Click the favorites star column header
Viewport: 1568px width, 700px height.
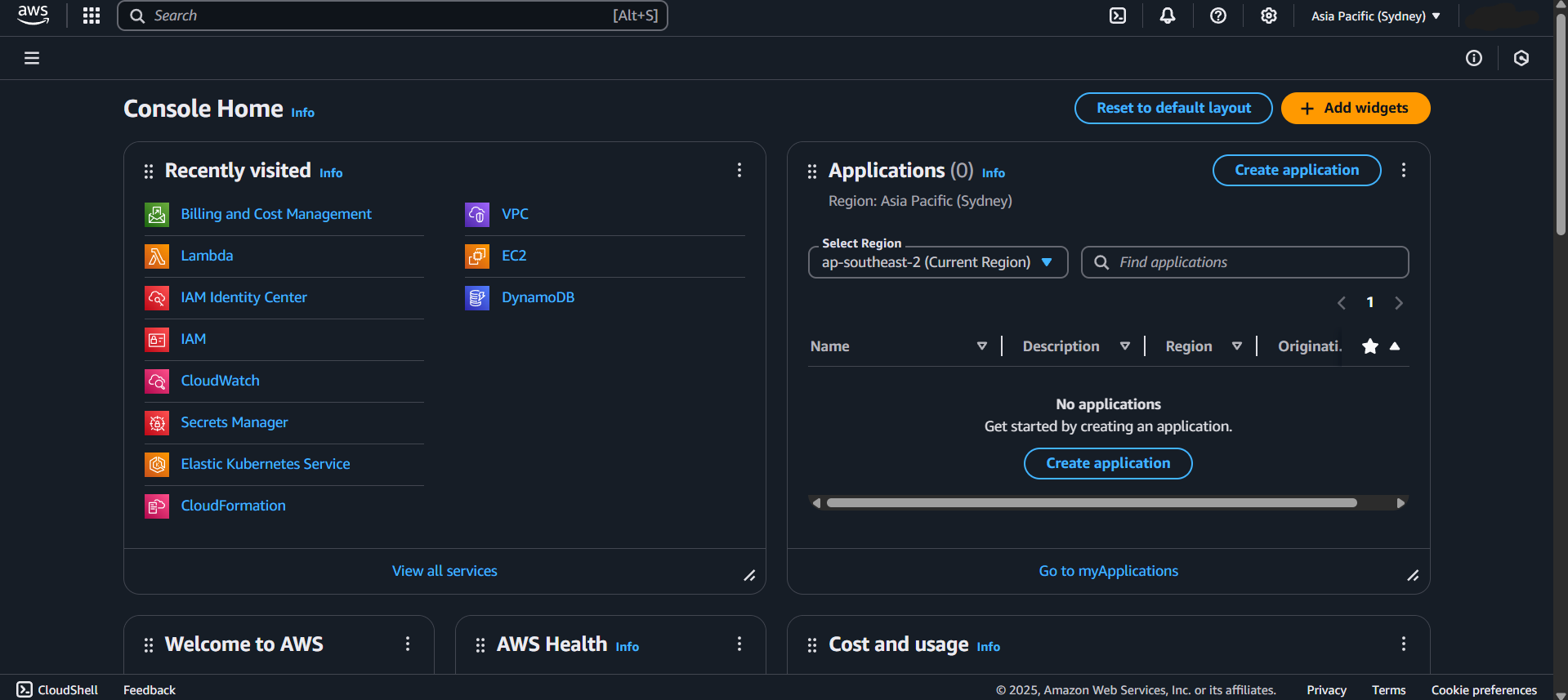point(1370,346)
